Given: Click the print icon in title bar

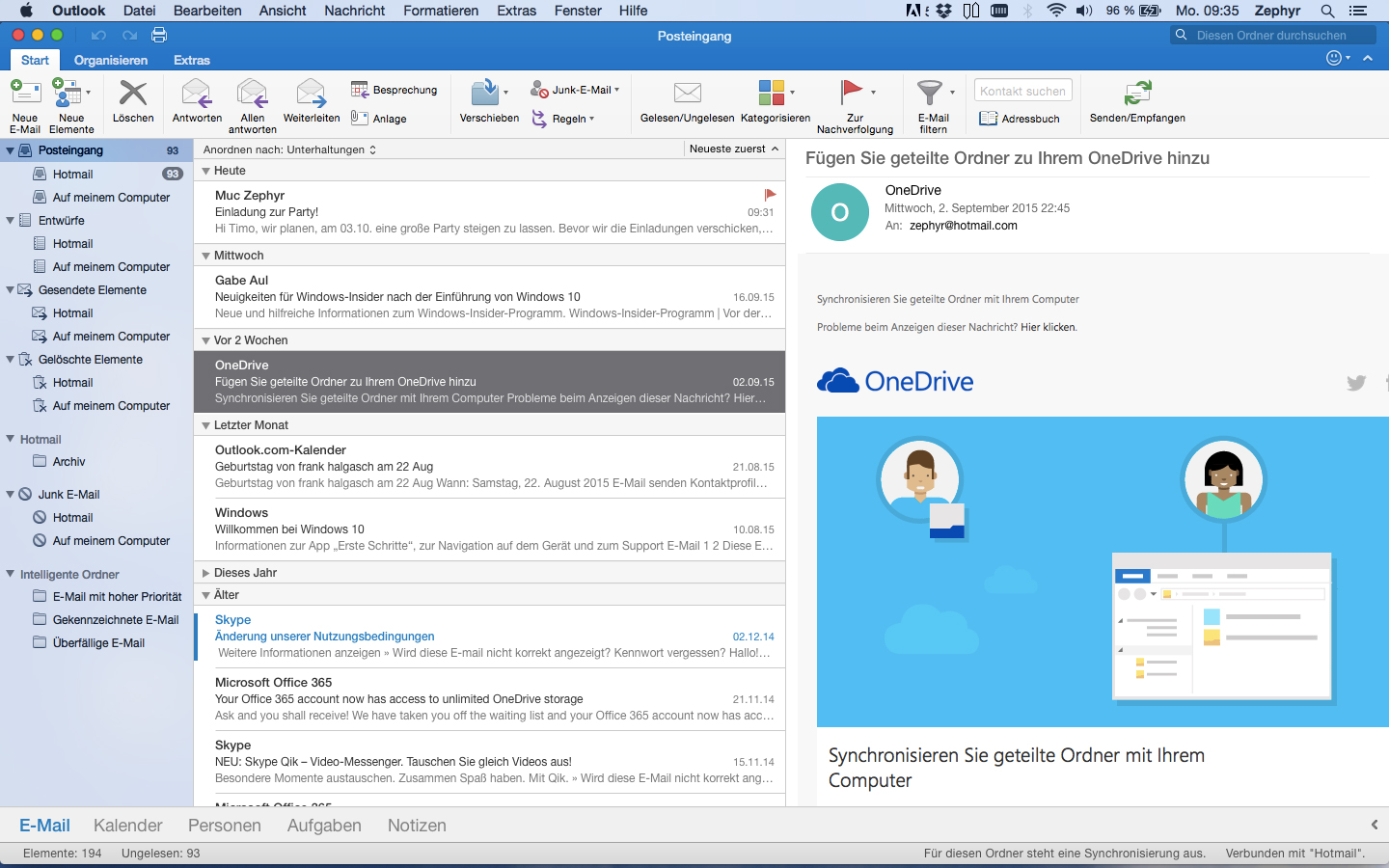Looking at the screenshot, I should pos(159,36).
